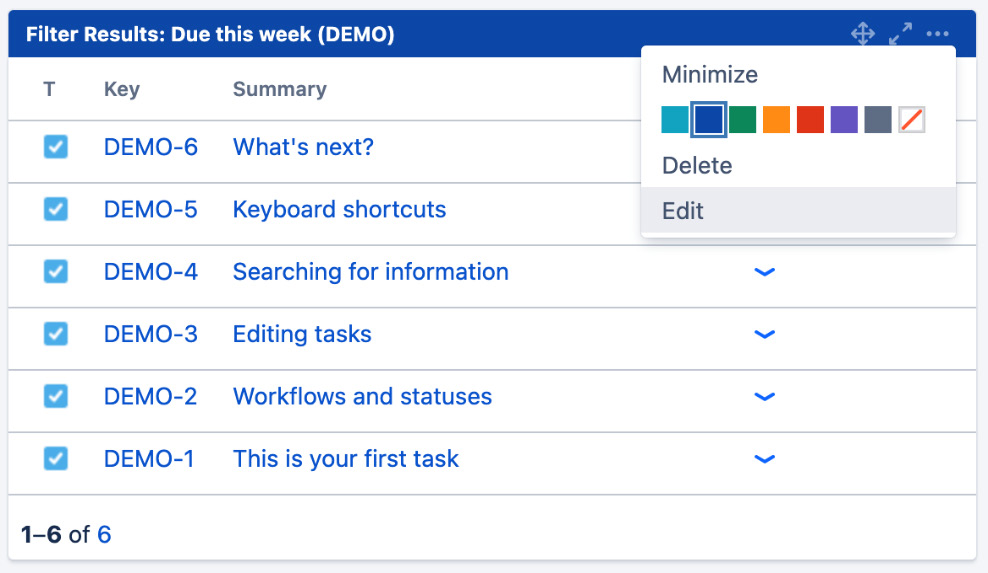Expand the chevron for Searching for information

coord(764,272)
